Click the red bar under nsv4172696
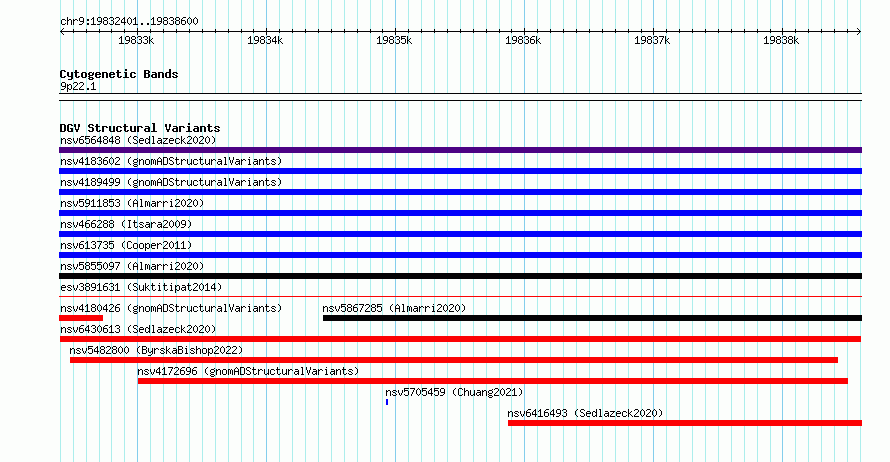 tap(493, 381)
